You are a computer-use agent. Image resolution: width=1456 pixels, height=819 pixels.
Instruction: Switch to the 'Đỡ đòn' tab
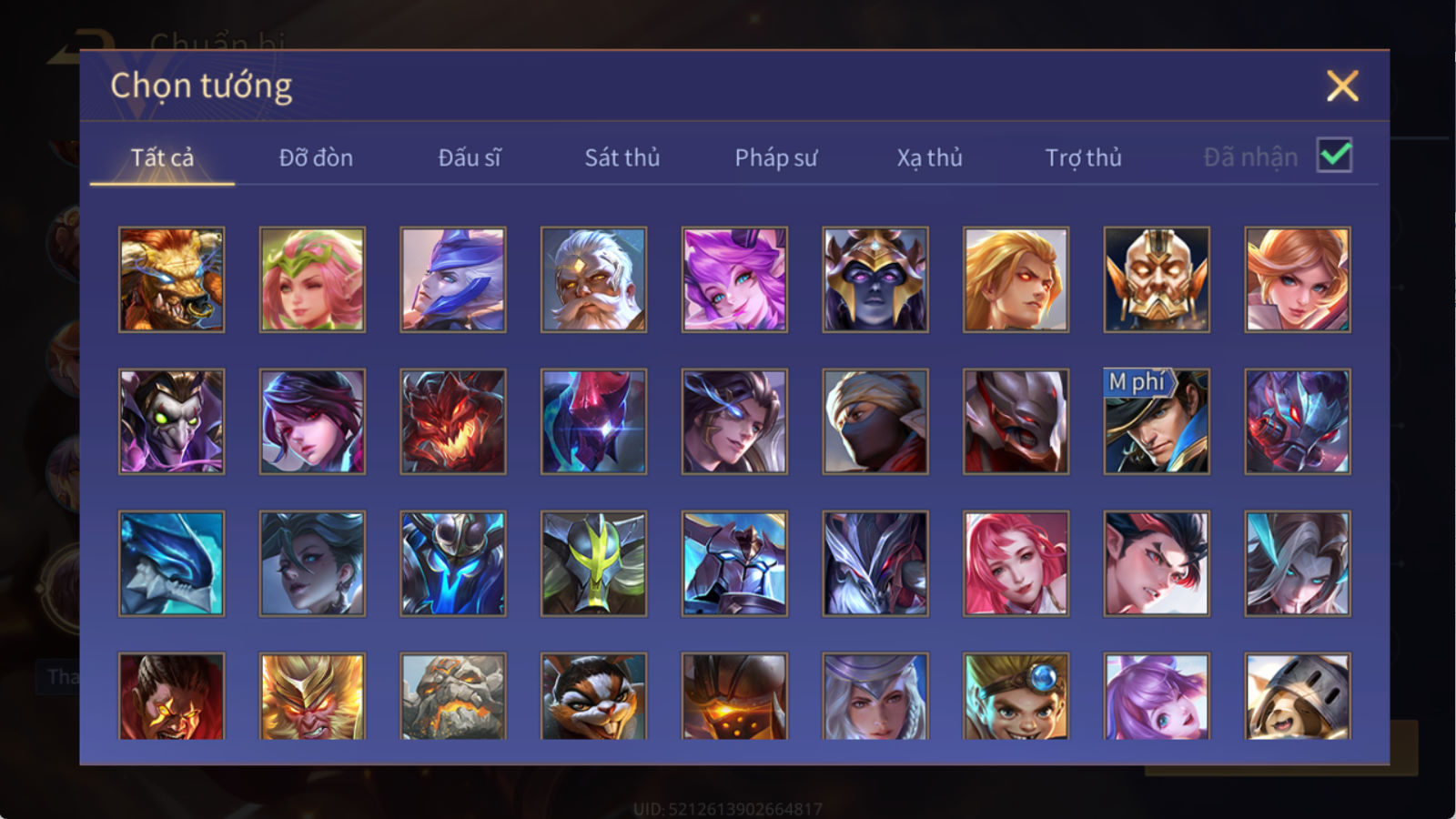pos(316,157)
